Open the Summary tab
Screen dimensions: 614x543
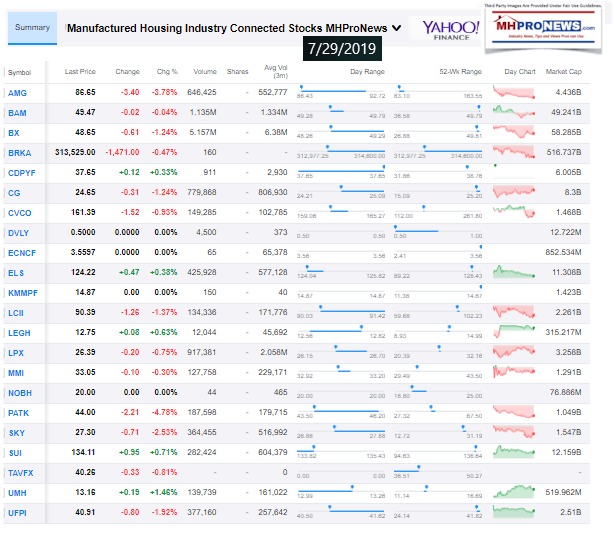point(32,28)
